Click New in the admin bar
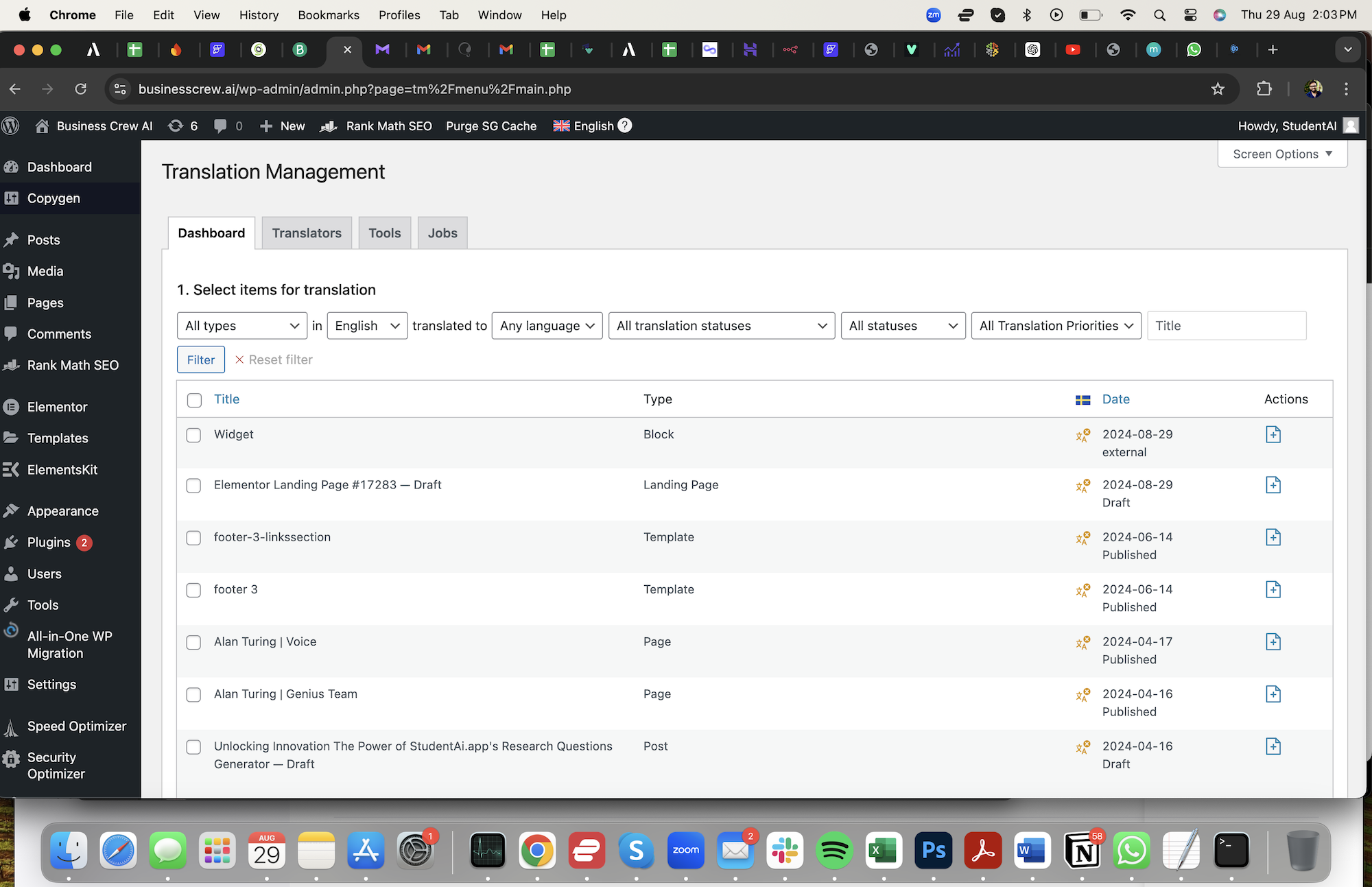Screen dimensions: 1372x887 tap(283, 126)
